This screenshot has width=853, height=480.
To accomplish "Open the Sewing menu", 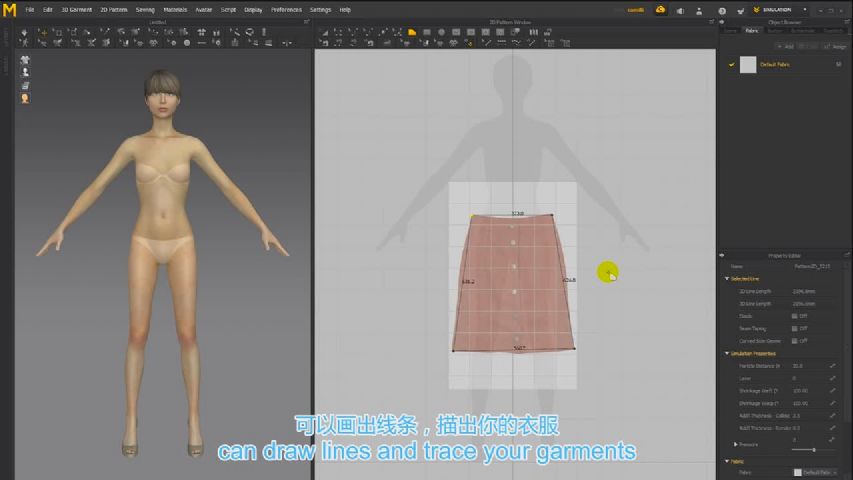I will point(145,10).
